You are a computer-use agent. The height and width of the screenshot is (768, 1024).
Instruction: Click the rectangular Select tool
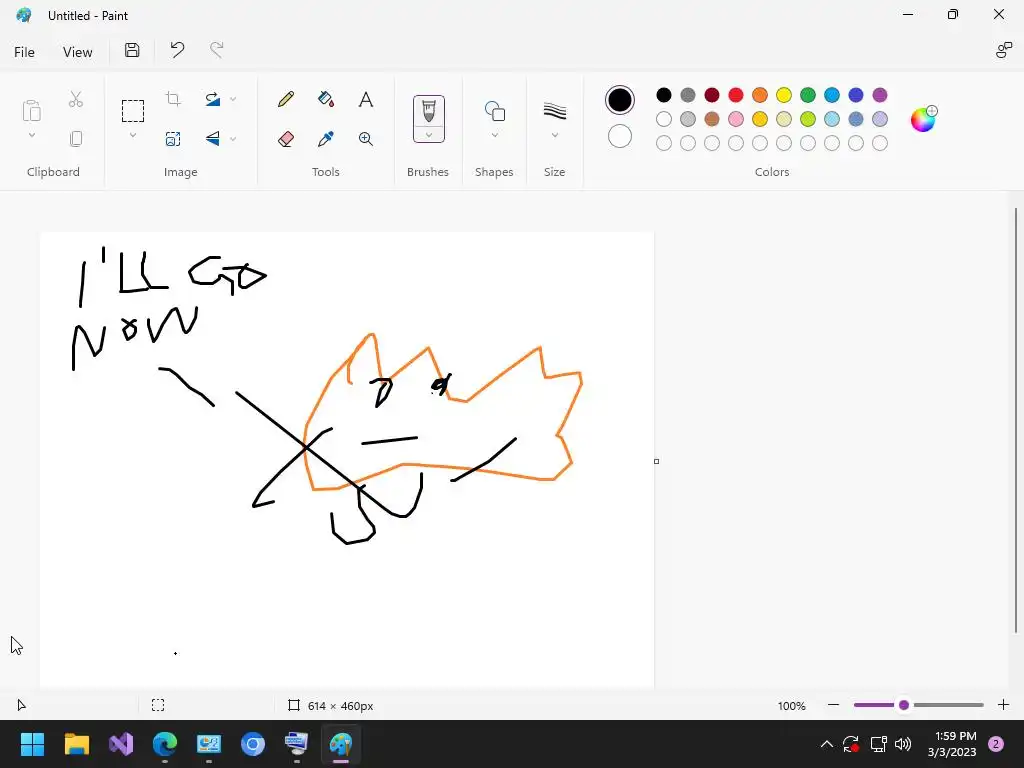click(x=133, y=111)
